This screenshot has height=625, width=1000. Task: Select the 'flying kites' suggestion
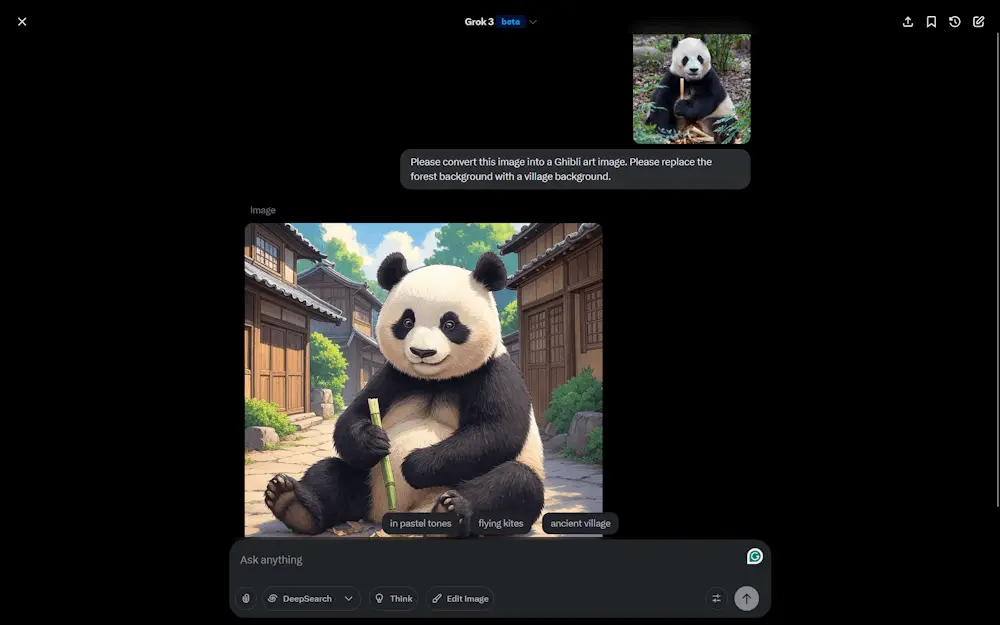(x=501, y=524)
